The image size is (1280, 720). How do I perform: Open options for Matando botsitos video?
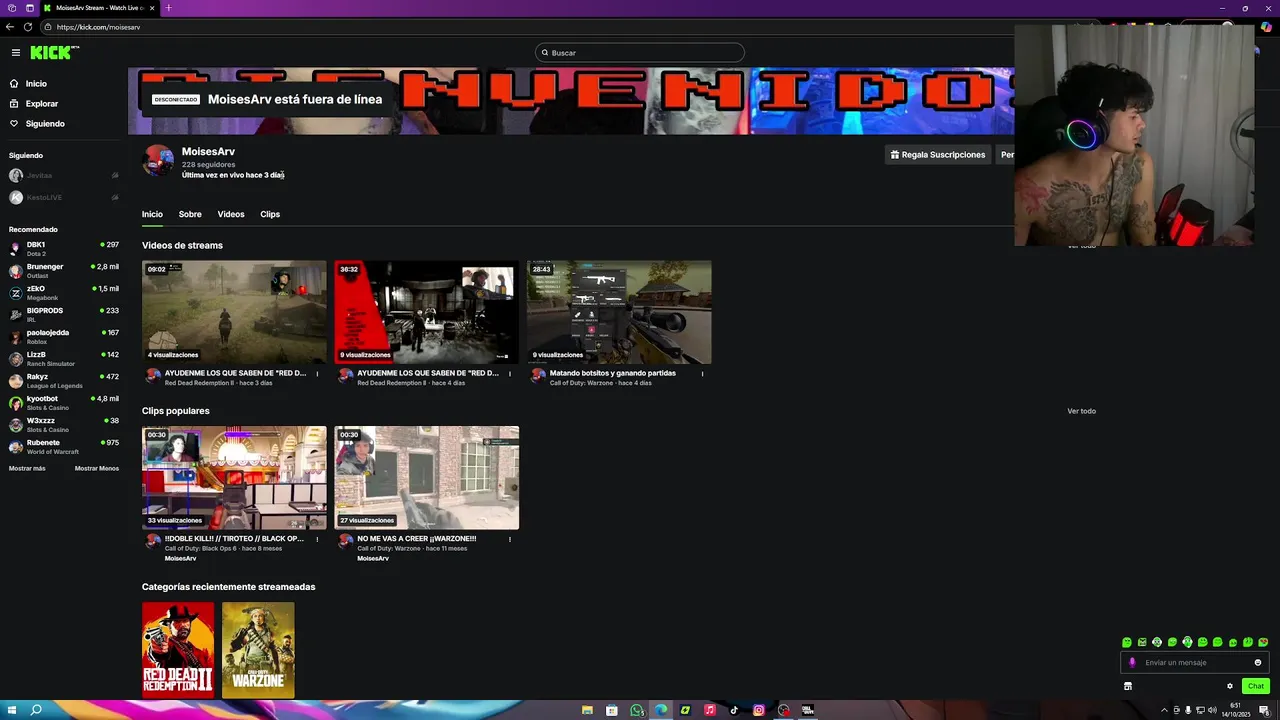702,374
